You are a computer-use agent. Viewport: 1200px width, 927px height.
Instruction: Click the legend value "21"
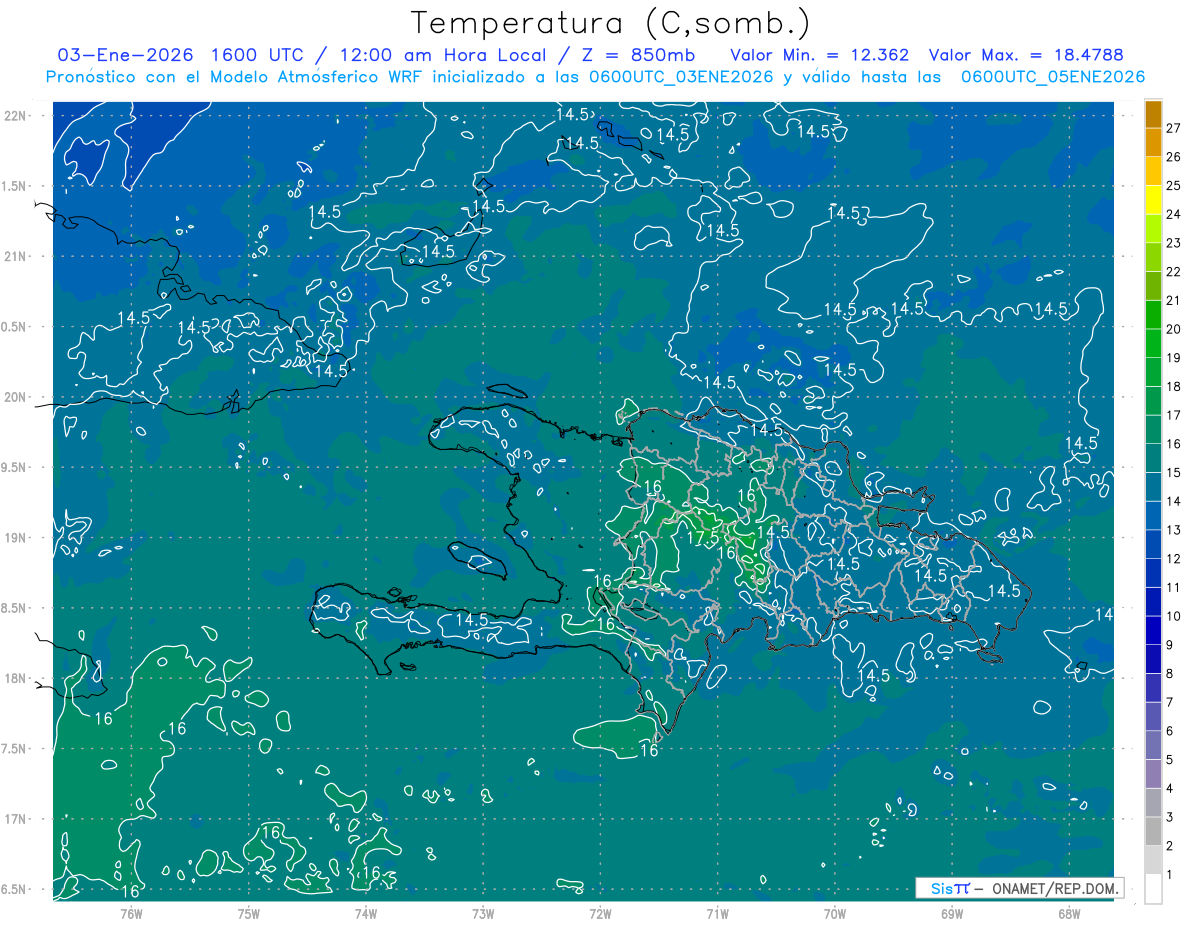(1174, 300)
